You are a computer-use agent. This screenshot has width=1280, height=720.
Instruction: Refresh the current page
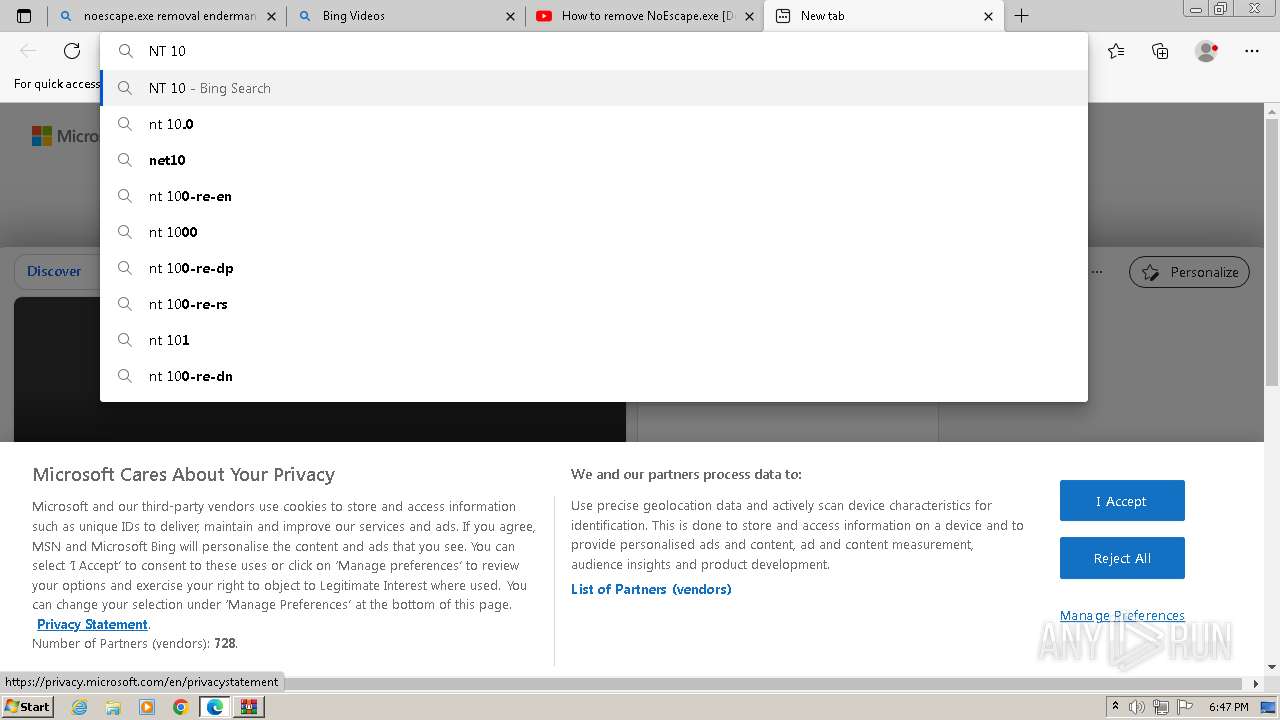click(x=72, y=51)
